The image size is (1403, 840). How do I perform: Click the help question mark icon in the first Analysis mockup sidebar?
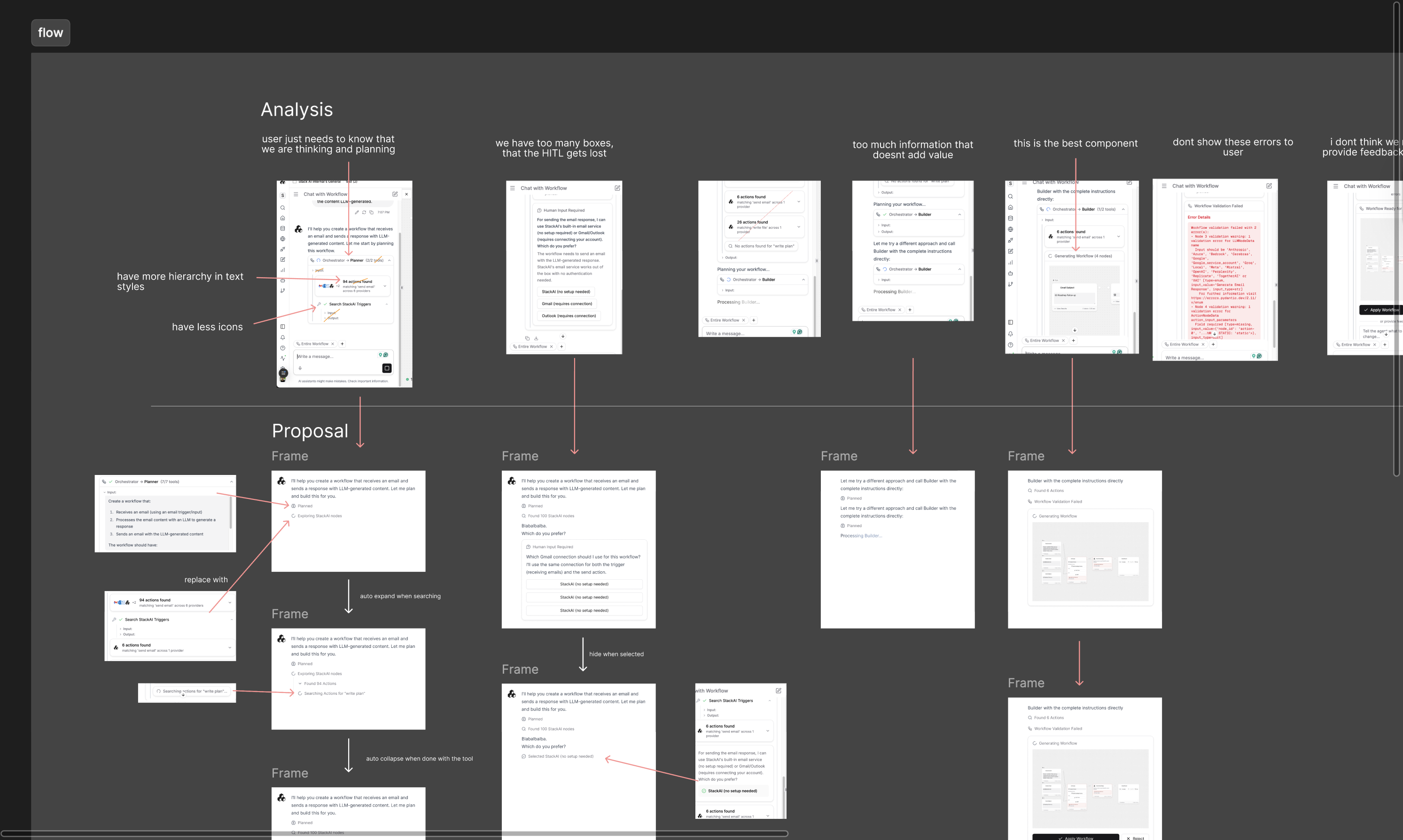pyautogui.click(x=282, y=348)
